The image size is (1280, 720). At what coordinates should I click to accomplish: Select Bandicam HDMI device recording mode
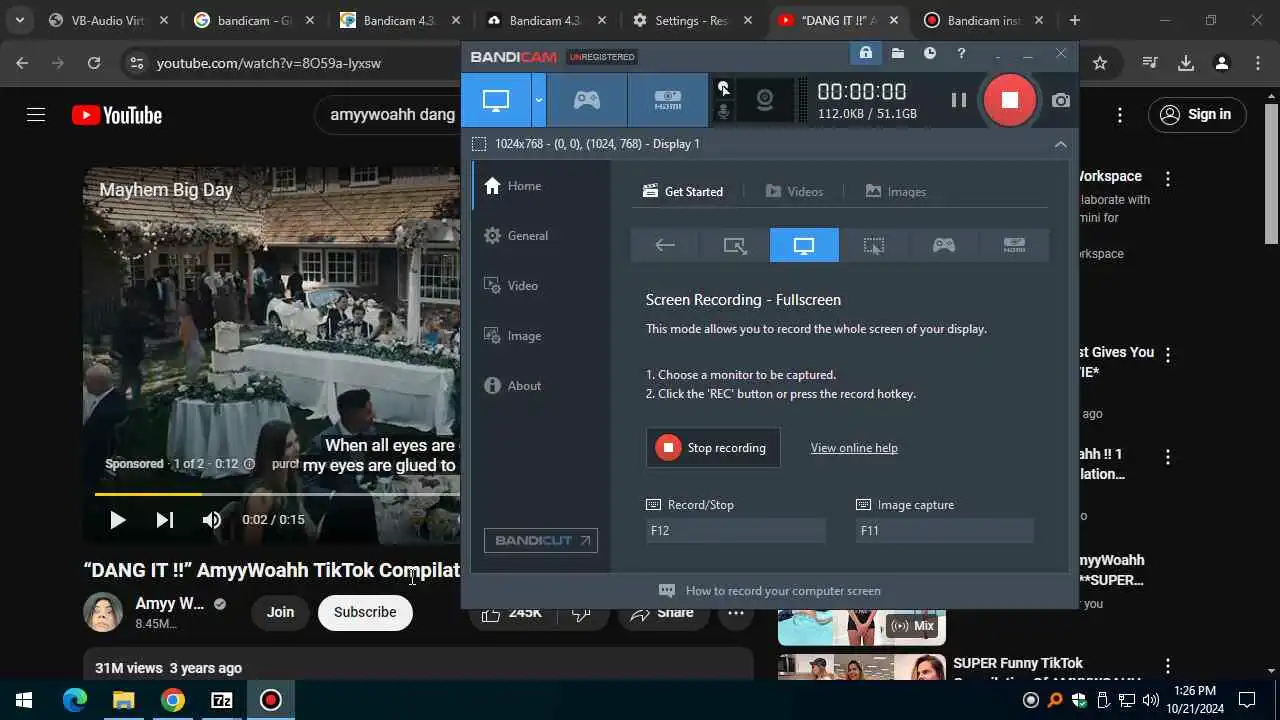coord(667,100)
